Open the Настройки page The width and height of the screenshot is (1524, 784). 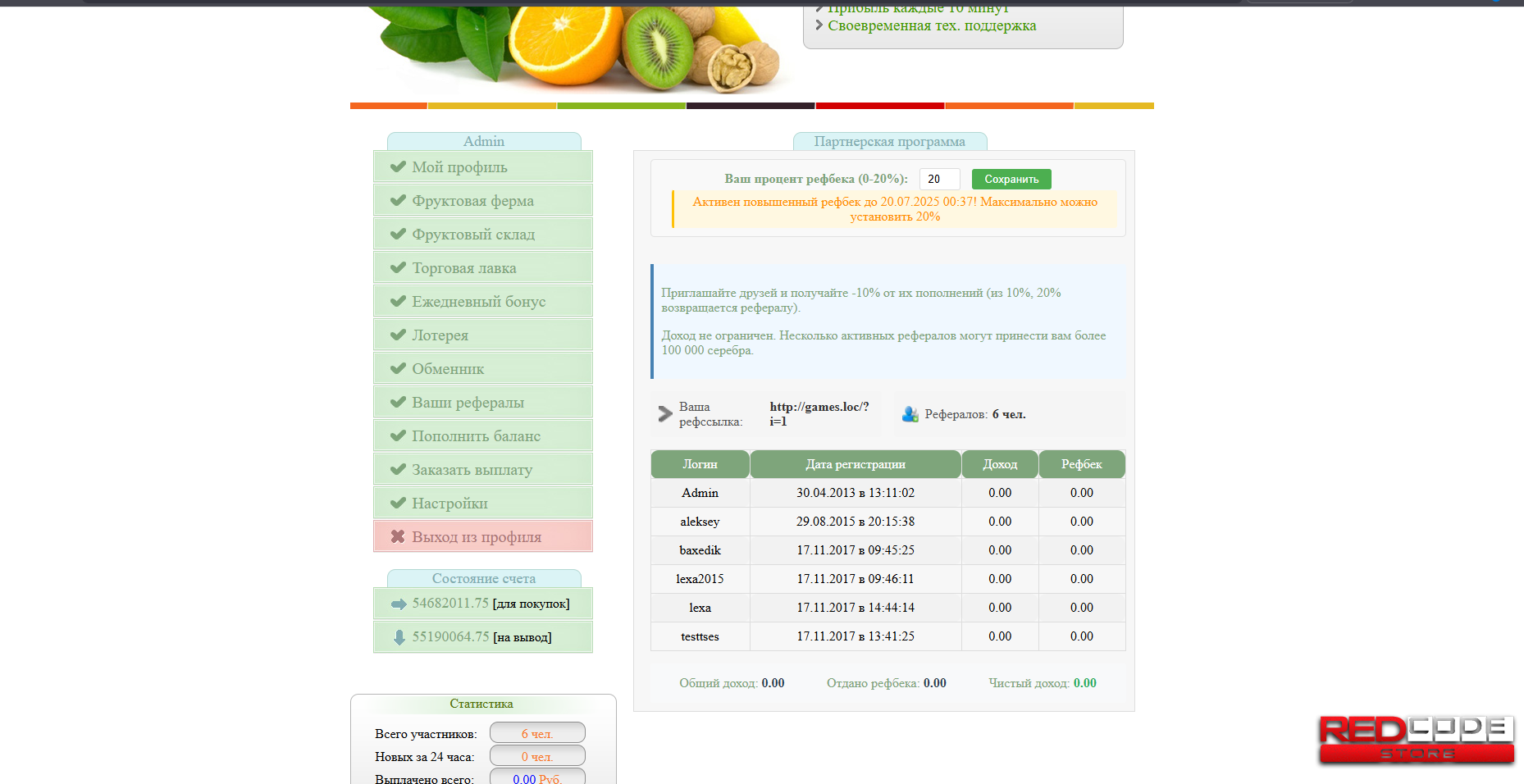pos(483,503)
